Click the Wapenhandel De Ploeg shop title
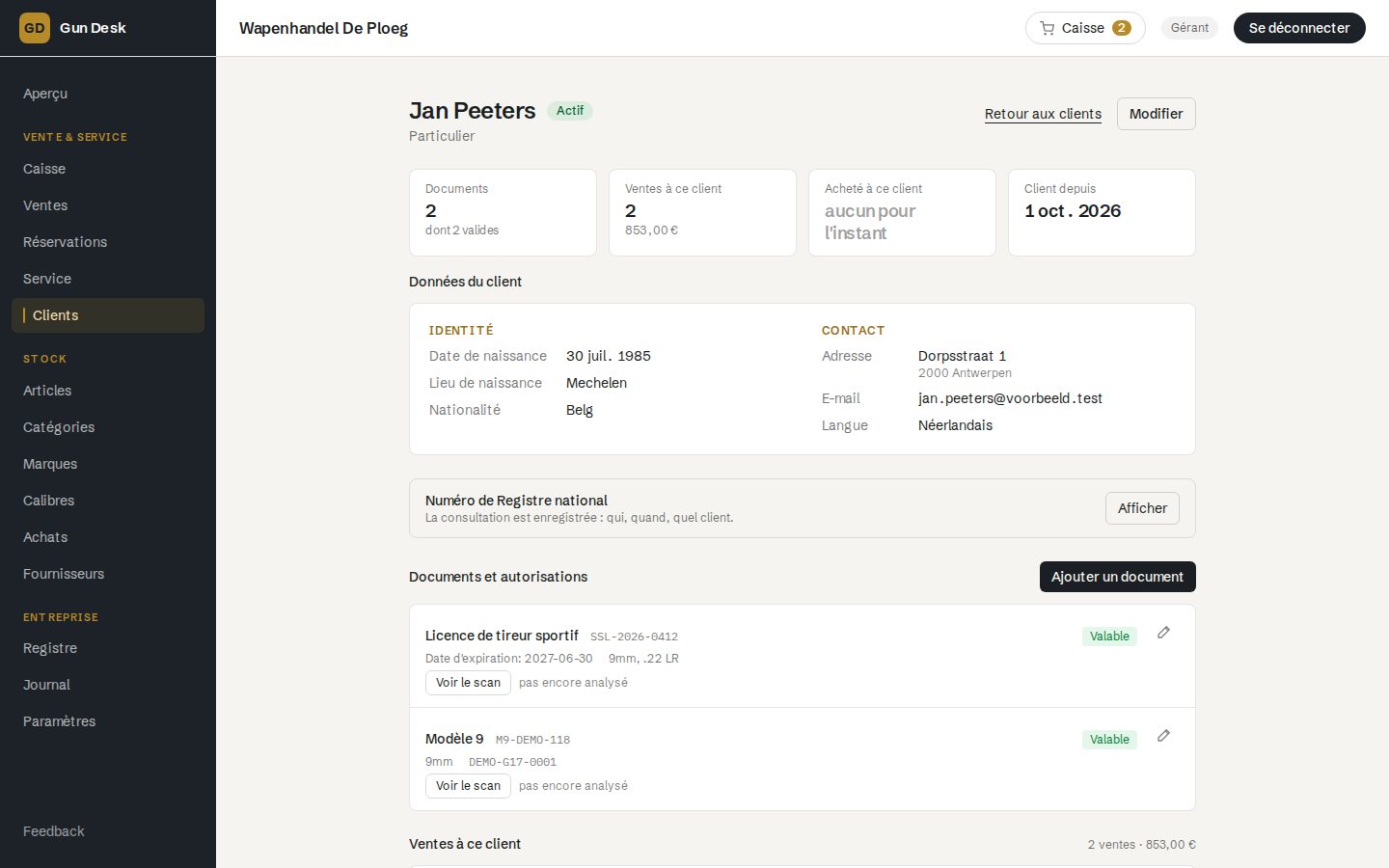The image size is (1389, 868). 323,28
